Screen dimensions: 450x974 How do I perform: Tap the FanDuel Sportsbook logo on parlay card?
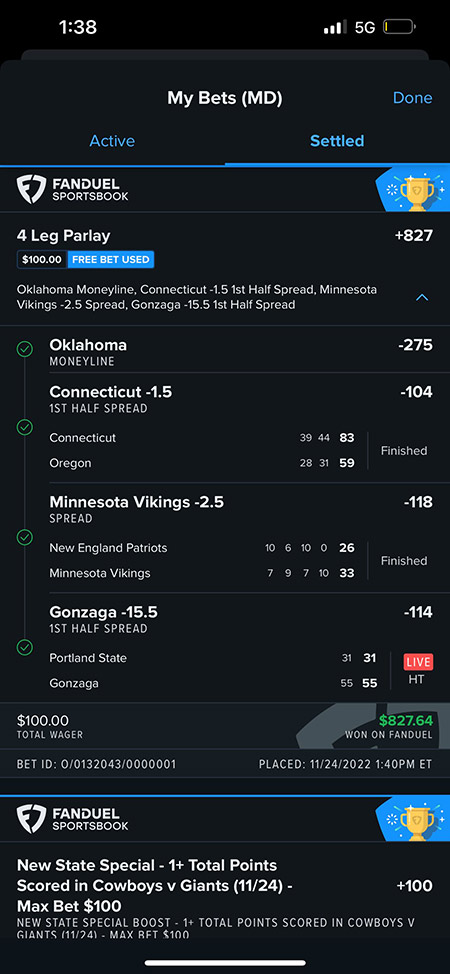tap(72, 189)
